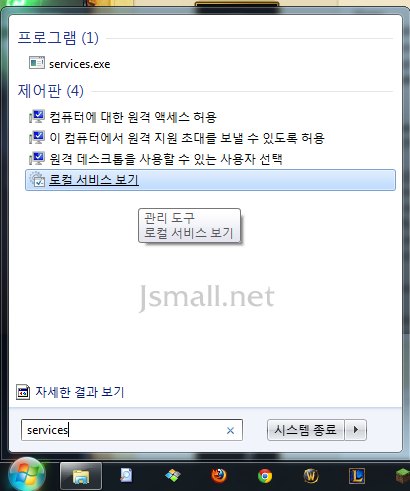
Task: Launch Firefox from the taskbar
Action: click(x=219, y=476)
